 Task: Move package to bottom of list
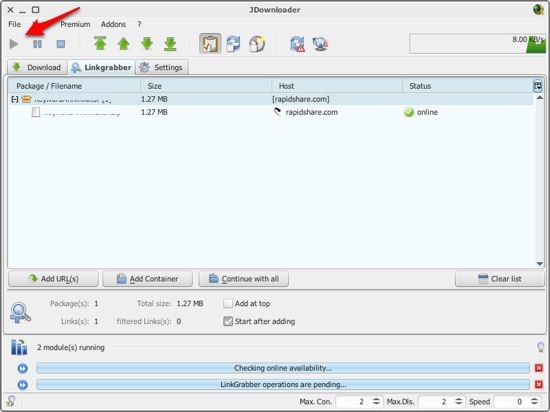coord(170,44)
